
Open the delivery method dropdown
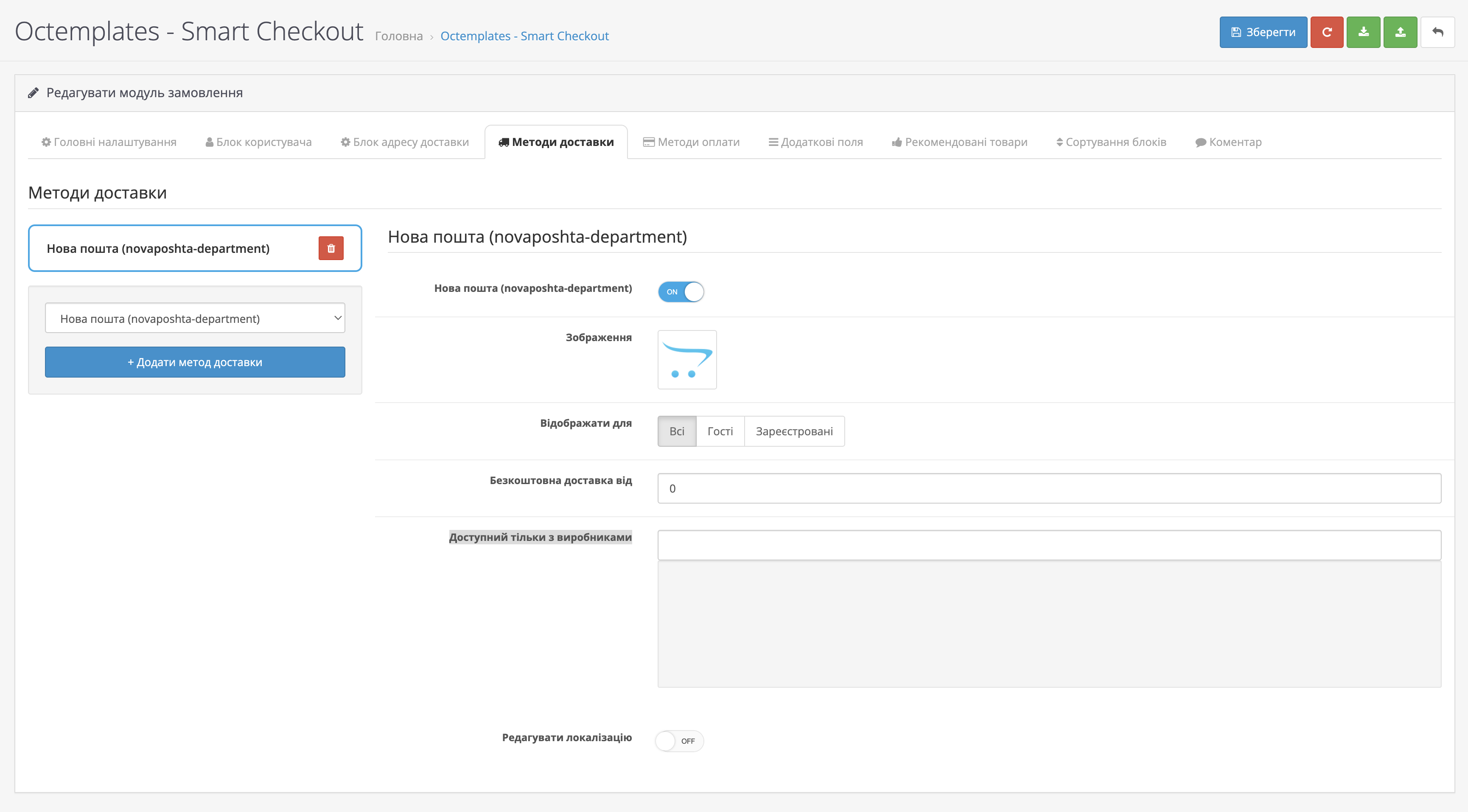point(195,319)
